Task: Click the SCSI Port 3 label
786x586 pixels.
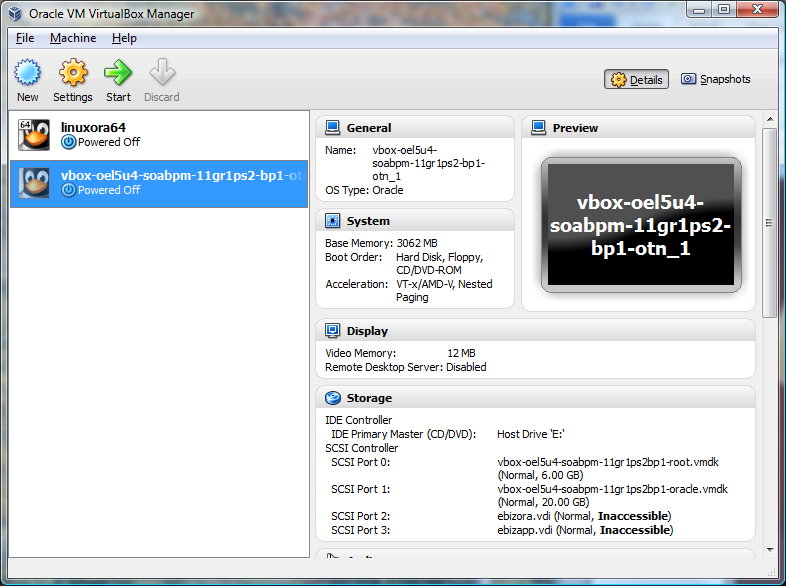Action: [360, 530]
